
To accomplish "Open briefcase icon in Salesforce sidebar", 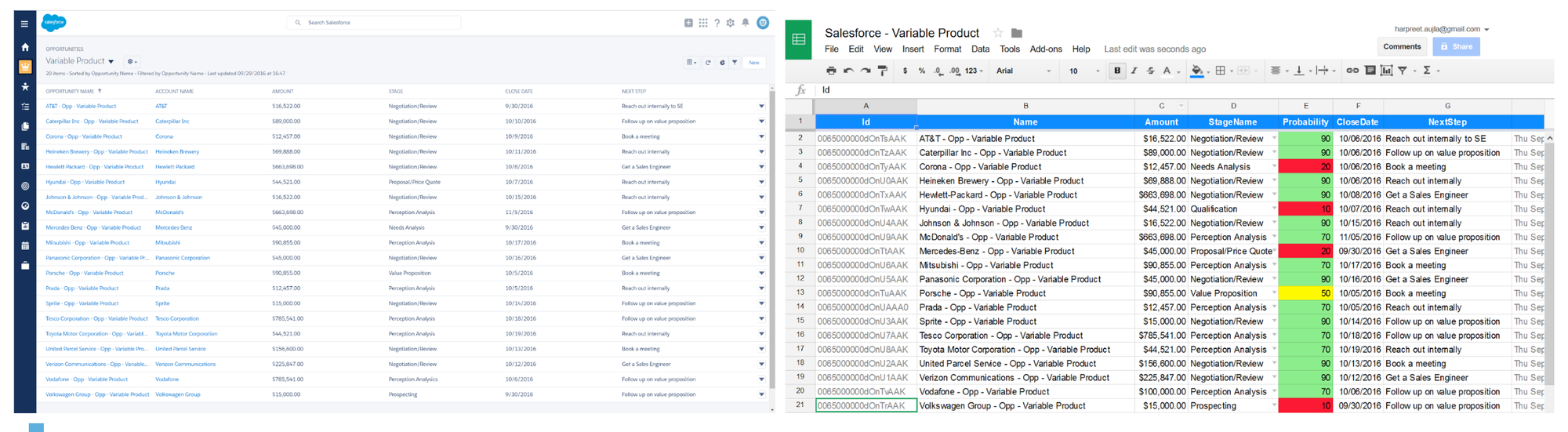I will (x=25, y=266).
